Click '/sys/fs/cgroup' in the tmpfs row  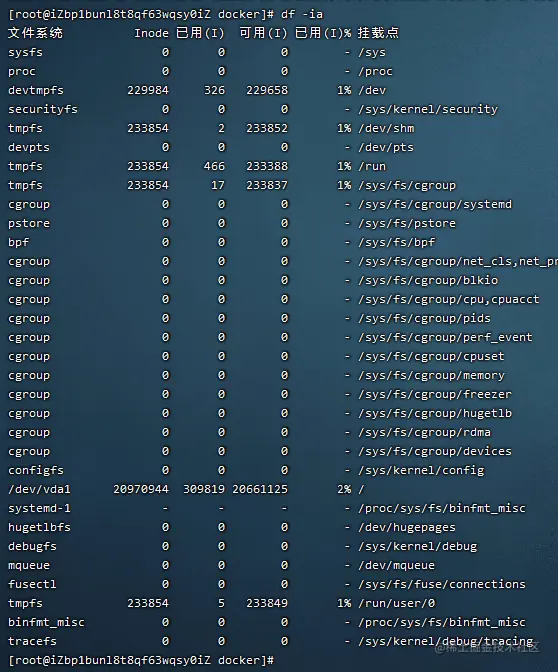pyautogui.click(x=407, y=185)
